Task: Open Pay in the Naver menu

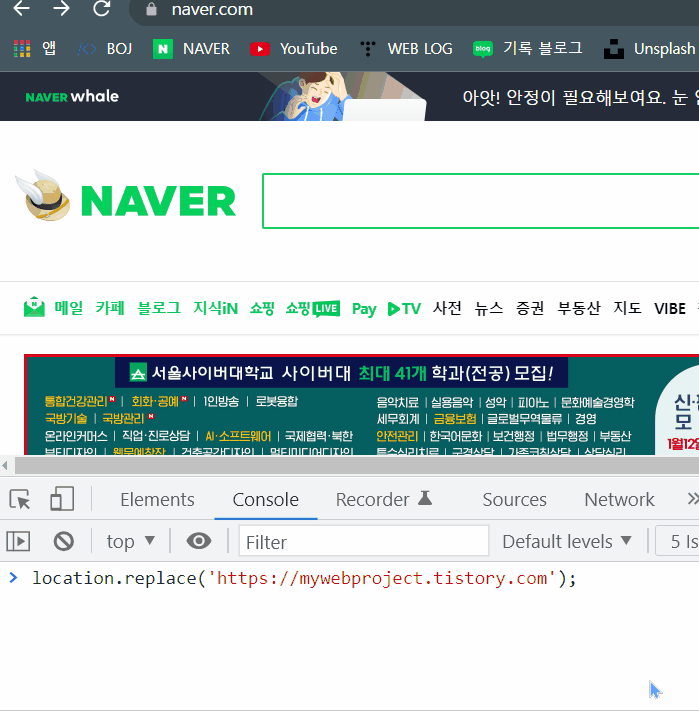Action: click(364, 309)
